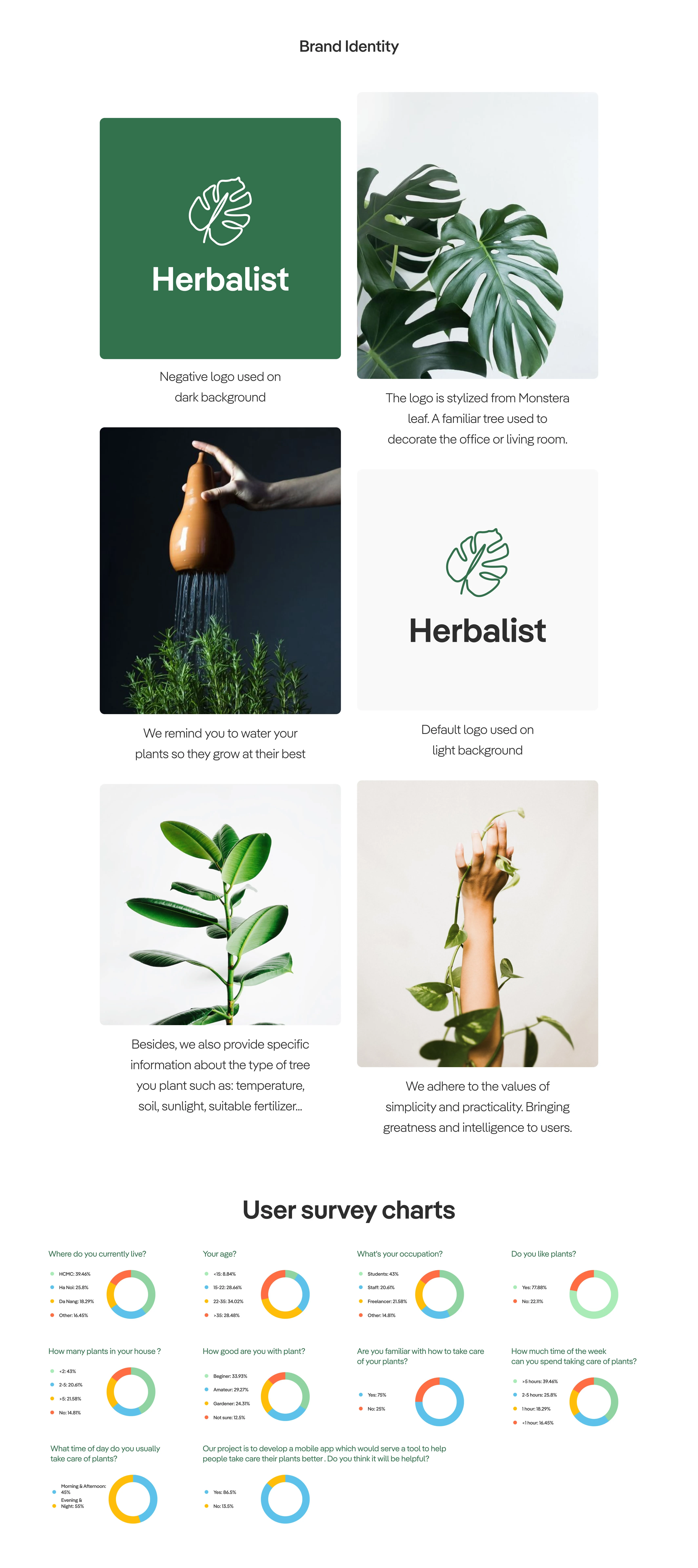Click white Herbalist wordmark on green card

click(x=220, y=279)
